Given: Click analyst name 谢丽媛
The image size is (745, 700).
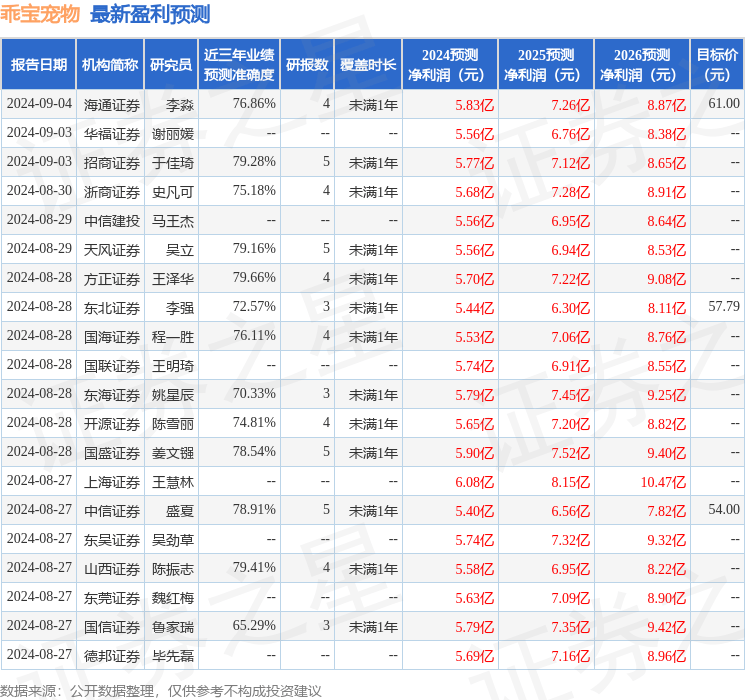Looking at the screenshot, I should click(x=173, y=134).
